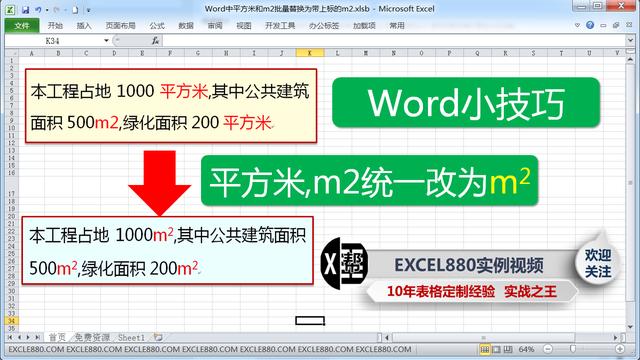Open the 文件 (File) tab

pyautogui.click(x=22, y=25)
